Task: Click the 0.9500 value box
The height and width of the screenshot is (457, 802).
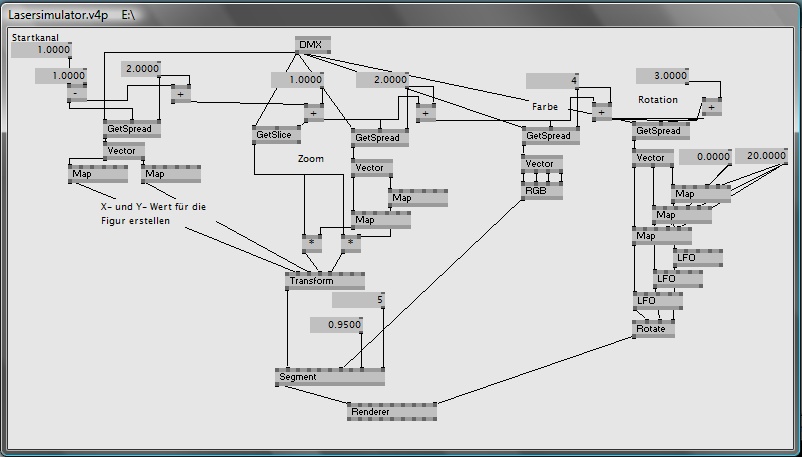Action: [335, 325]
